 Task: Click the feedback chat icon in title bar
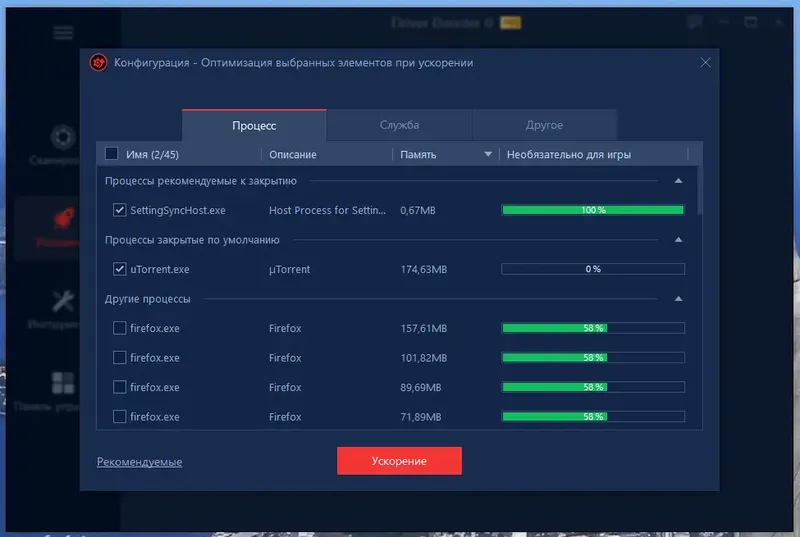[x=694, y=22]
